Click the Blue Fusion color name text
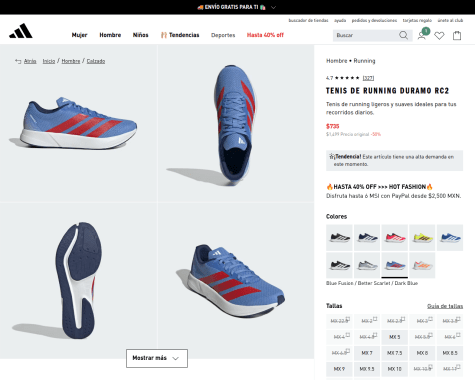 [x=372, y=283]
